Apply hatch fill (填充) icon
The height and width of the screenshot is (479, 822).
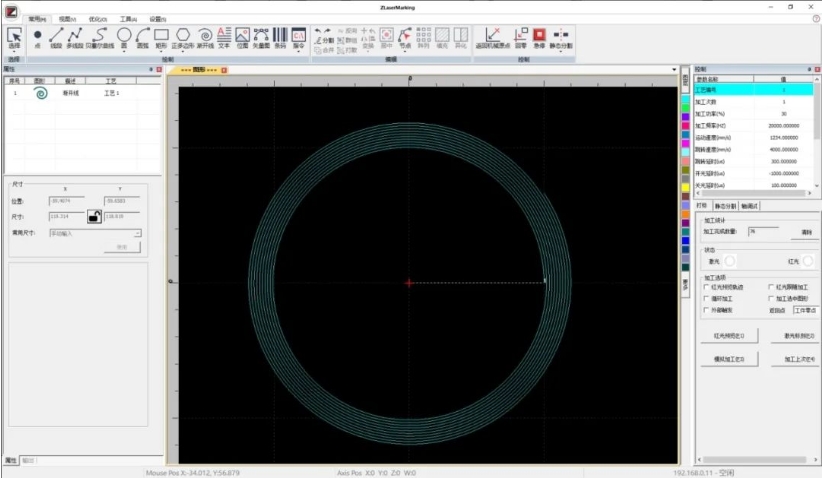[442, 38]
